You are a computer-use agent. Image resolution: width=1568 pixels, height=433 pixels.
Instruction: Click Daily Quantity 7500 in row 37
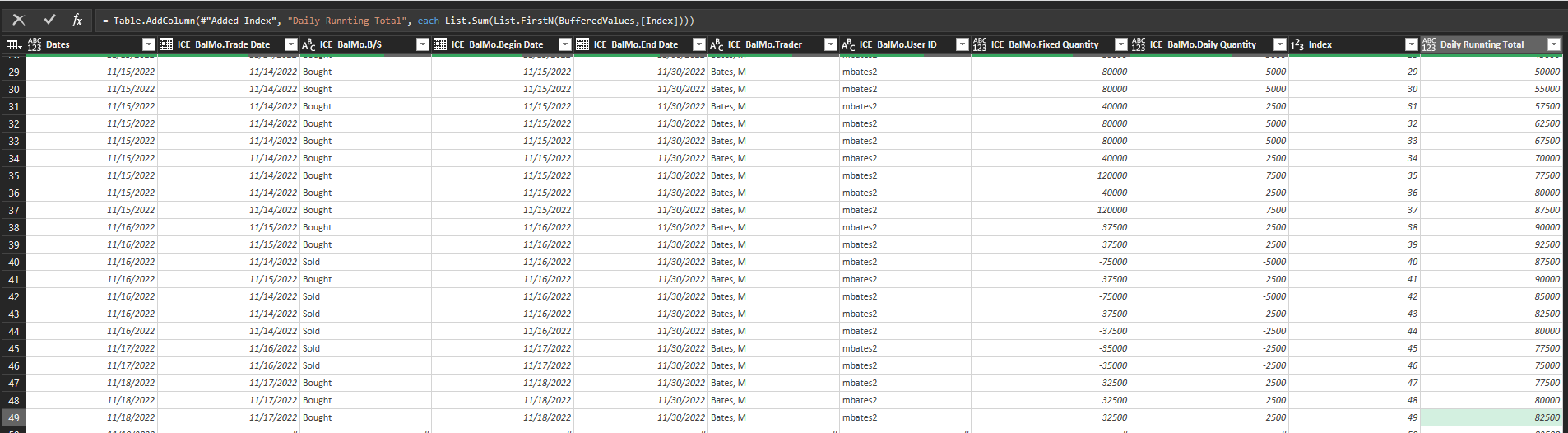tap(1209, 210)
